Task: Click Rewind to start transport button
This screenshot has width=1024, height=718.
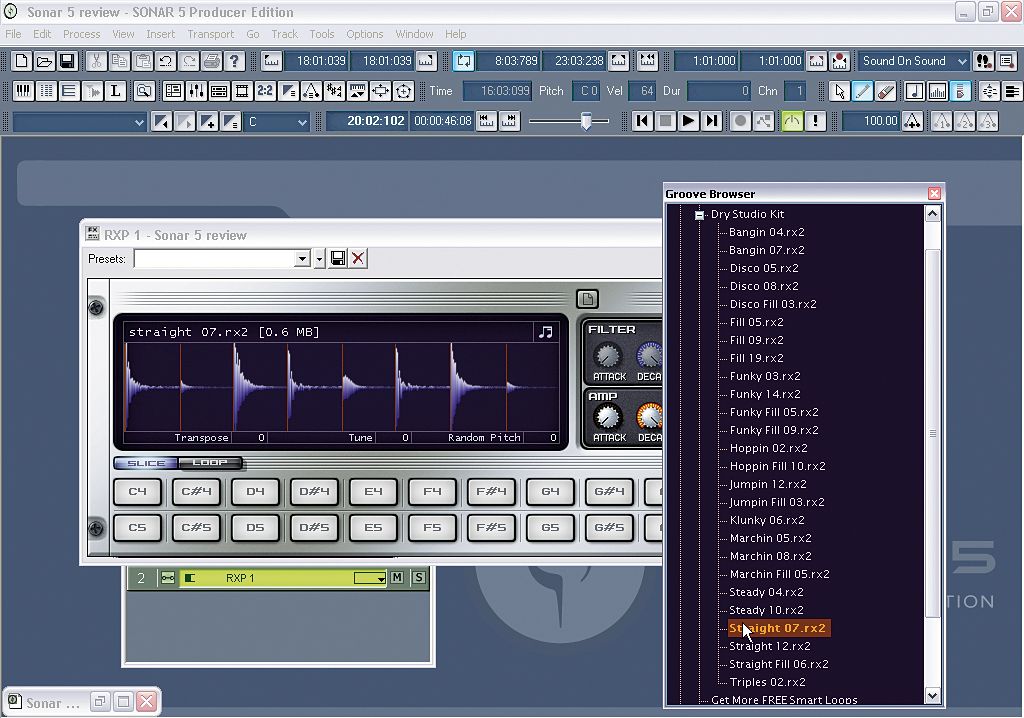Action: point(643,121)
